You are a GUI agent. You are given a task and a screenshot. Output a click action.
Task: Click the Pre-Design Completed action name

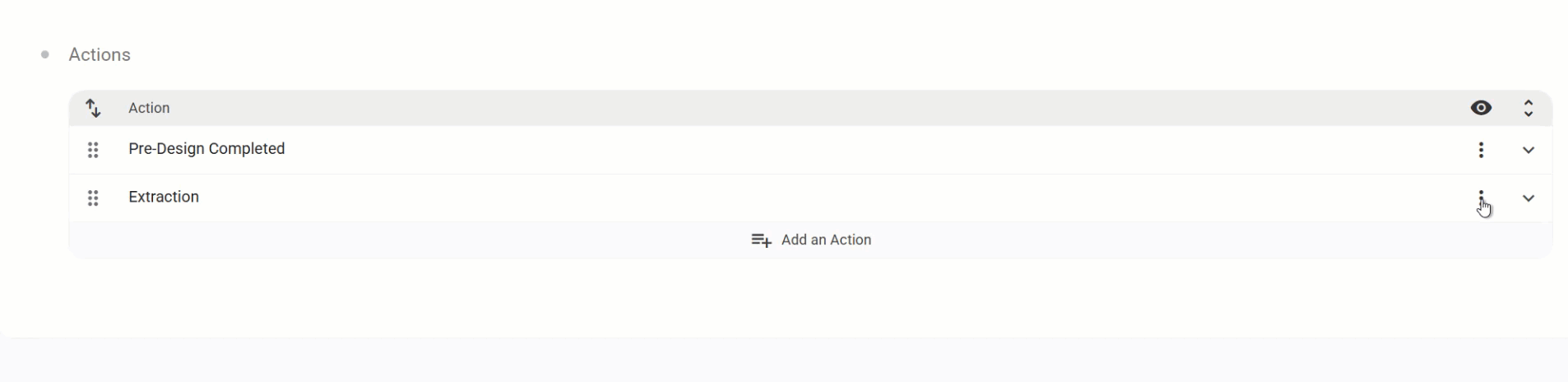[206, 149]
